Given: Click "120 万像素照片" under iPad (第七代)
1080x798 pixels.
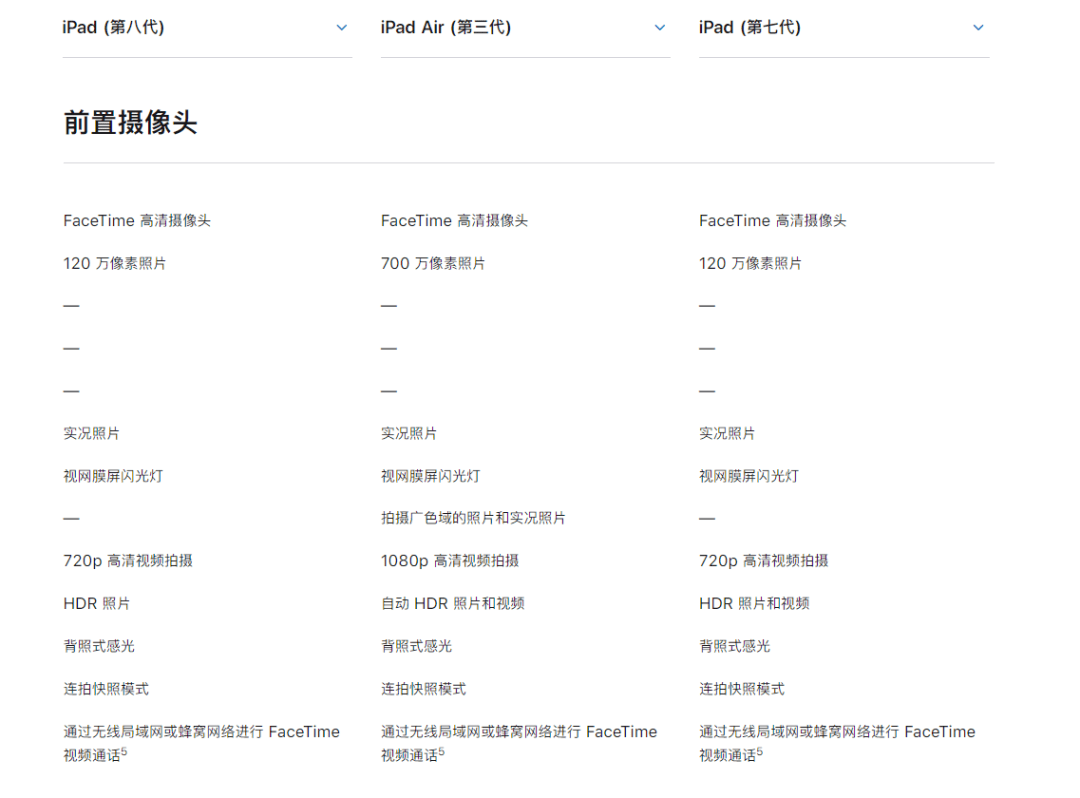Looking at the screenshot, I should click(750, 264).
